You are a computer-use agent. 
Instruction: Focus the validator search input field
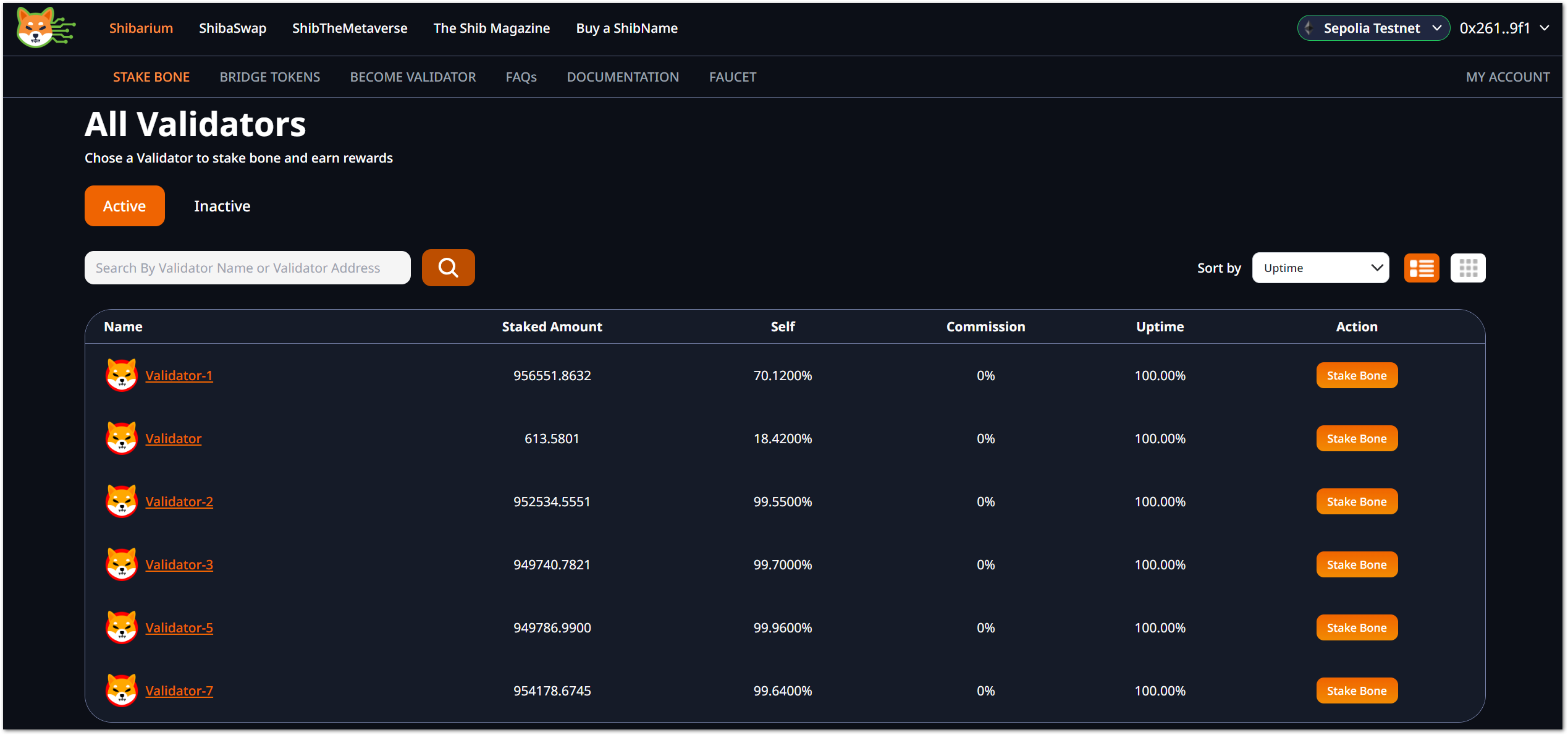click(x=247, y=268)
